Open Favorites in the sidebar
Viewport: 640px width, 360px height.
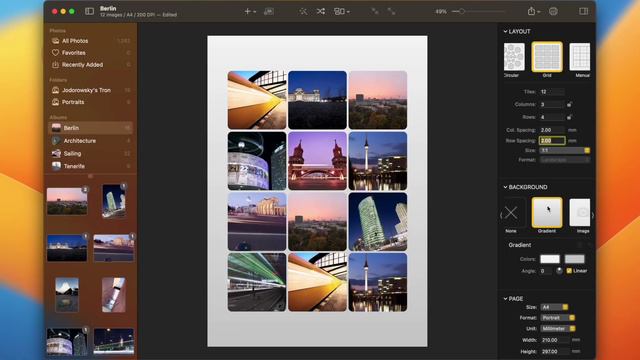click(90, 53)
